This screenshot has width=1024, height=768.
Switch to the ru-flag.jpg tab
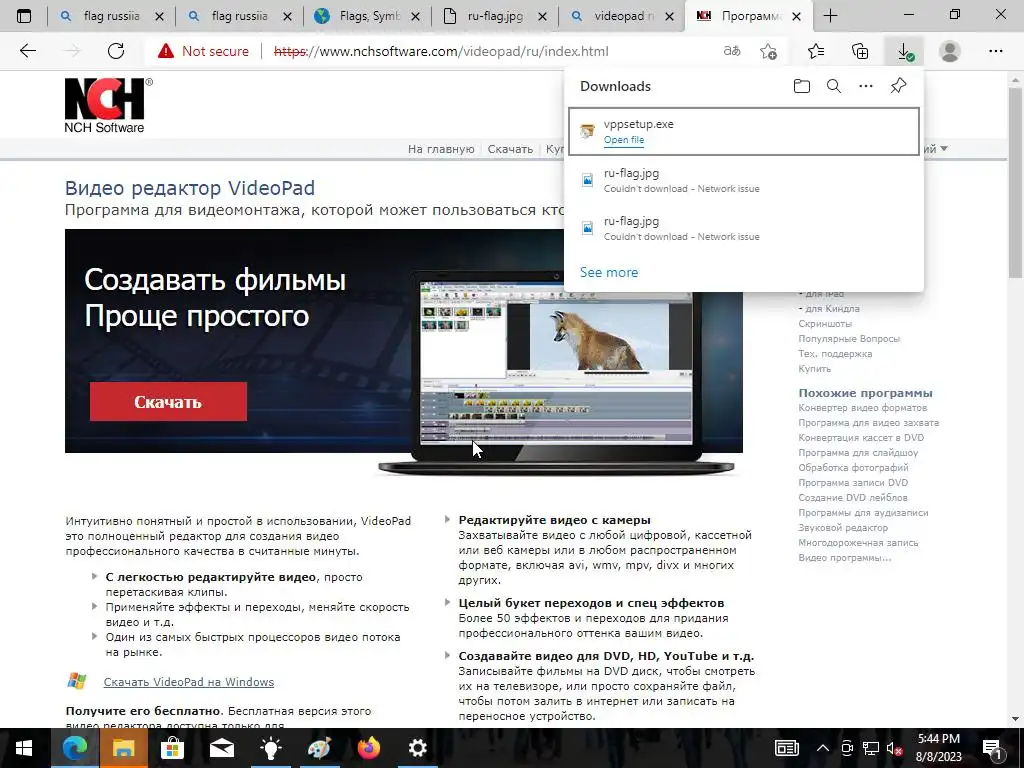click(x=494, y=16)
